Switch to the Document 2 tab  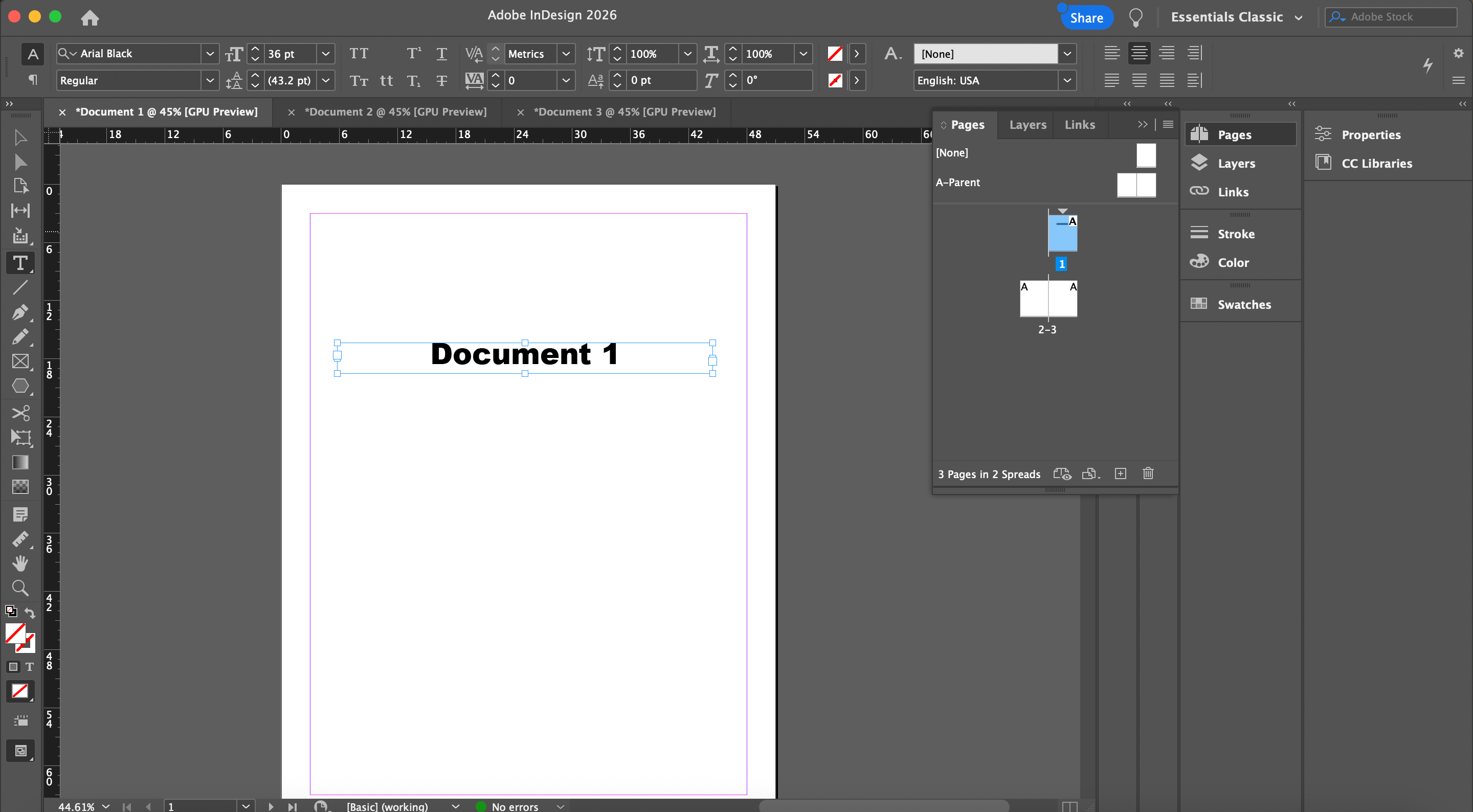pyautogui.click(x=395, y=112)
